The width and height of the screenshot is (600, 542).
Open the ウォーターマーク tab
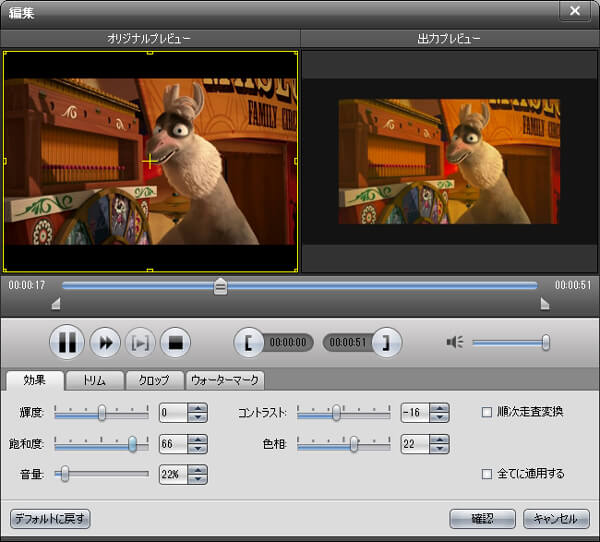tap(225, 380)
